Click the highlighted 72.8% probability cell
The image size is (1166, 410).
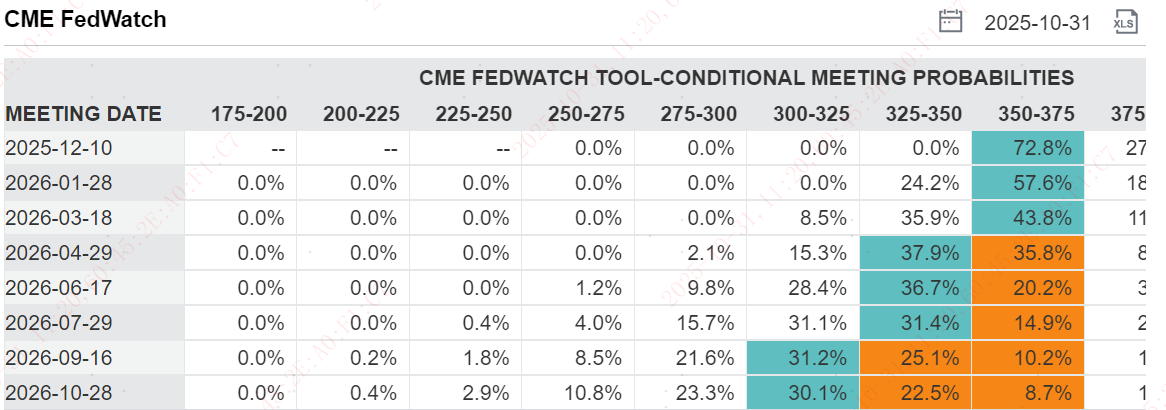[1027, 148]
